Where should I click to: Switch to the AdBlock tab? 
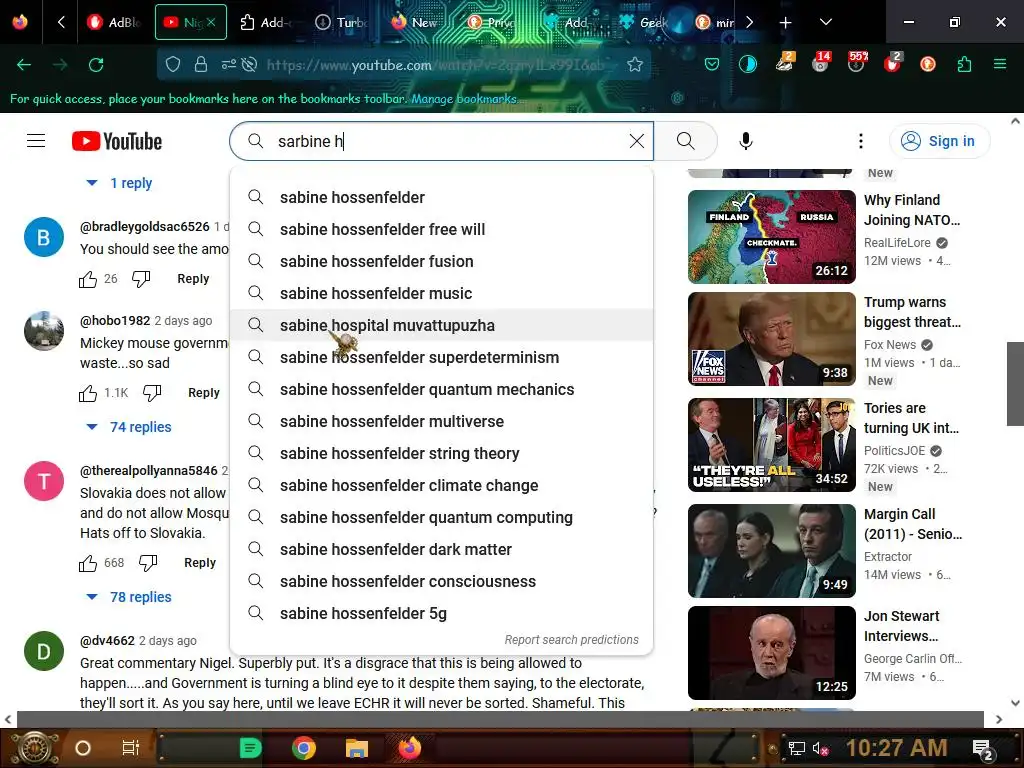(x=114, y=22)
